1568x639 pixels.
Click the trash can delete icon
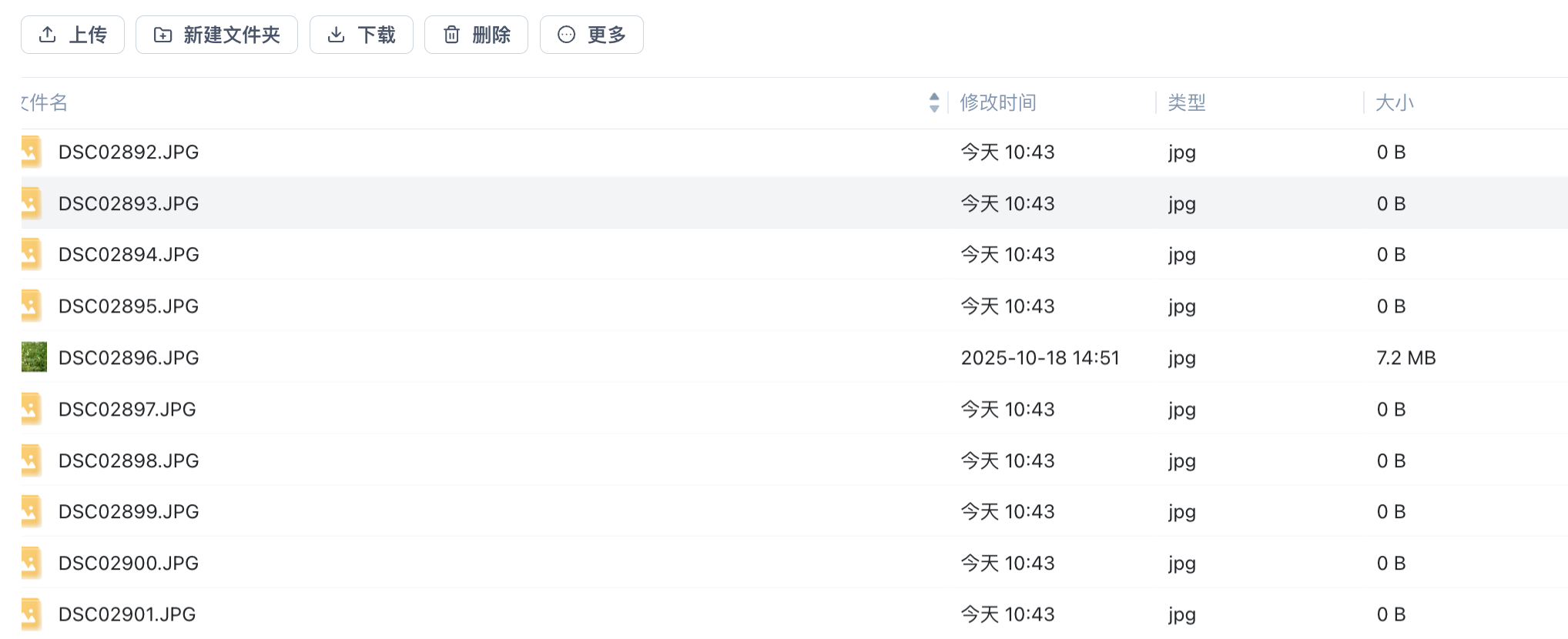pyautogui.click(x=451, y=35)
